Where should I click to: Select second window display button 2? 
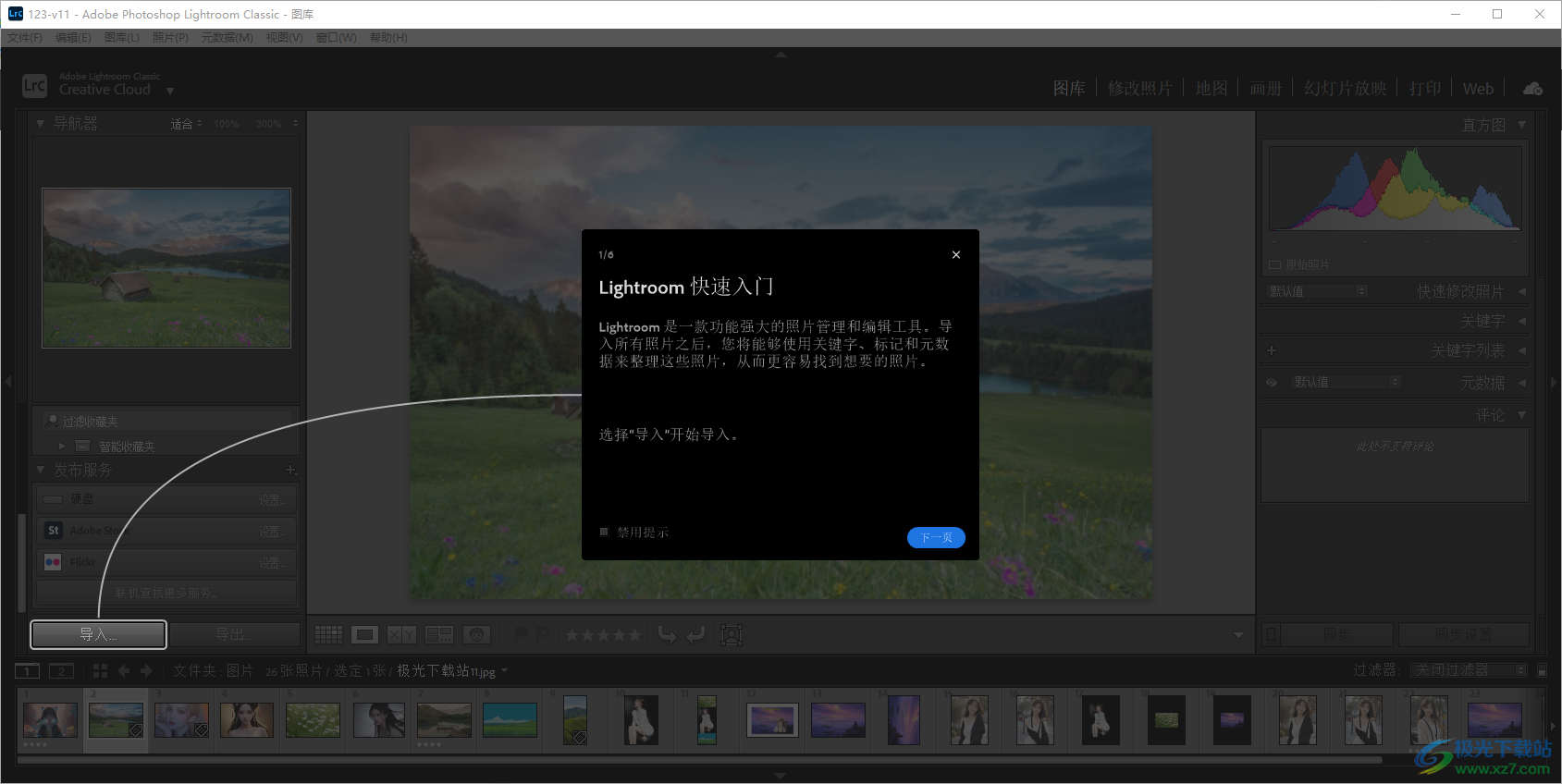(x=62, y=671)
